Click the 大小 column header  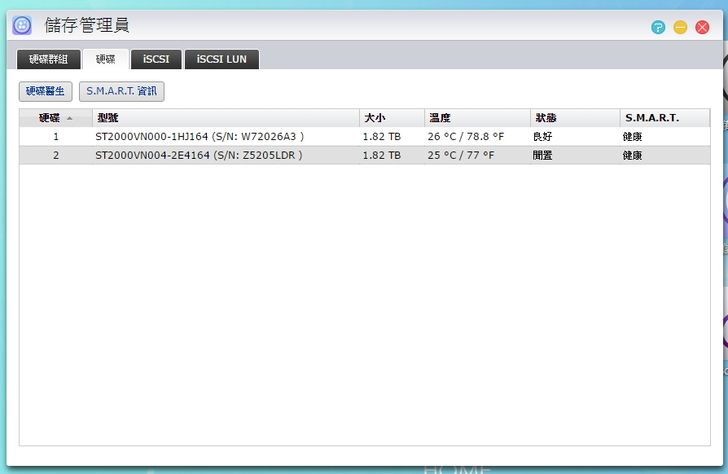pyautogui.click(x=392, y=118)
